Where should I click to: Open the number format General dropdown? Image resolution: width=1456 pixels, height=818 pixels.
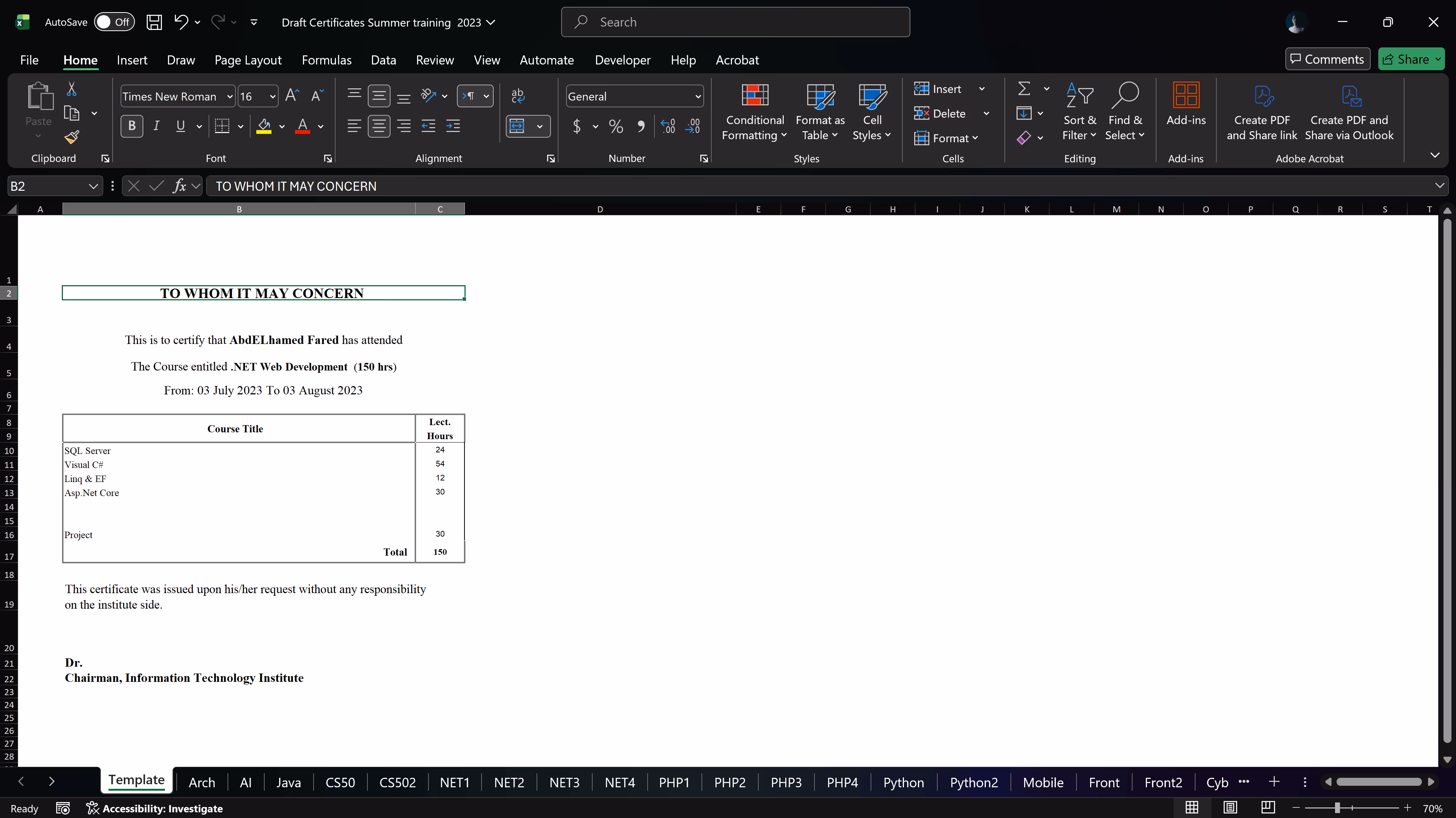(x=698, y=97)
